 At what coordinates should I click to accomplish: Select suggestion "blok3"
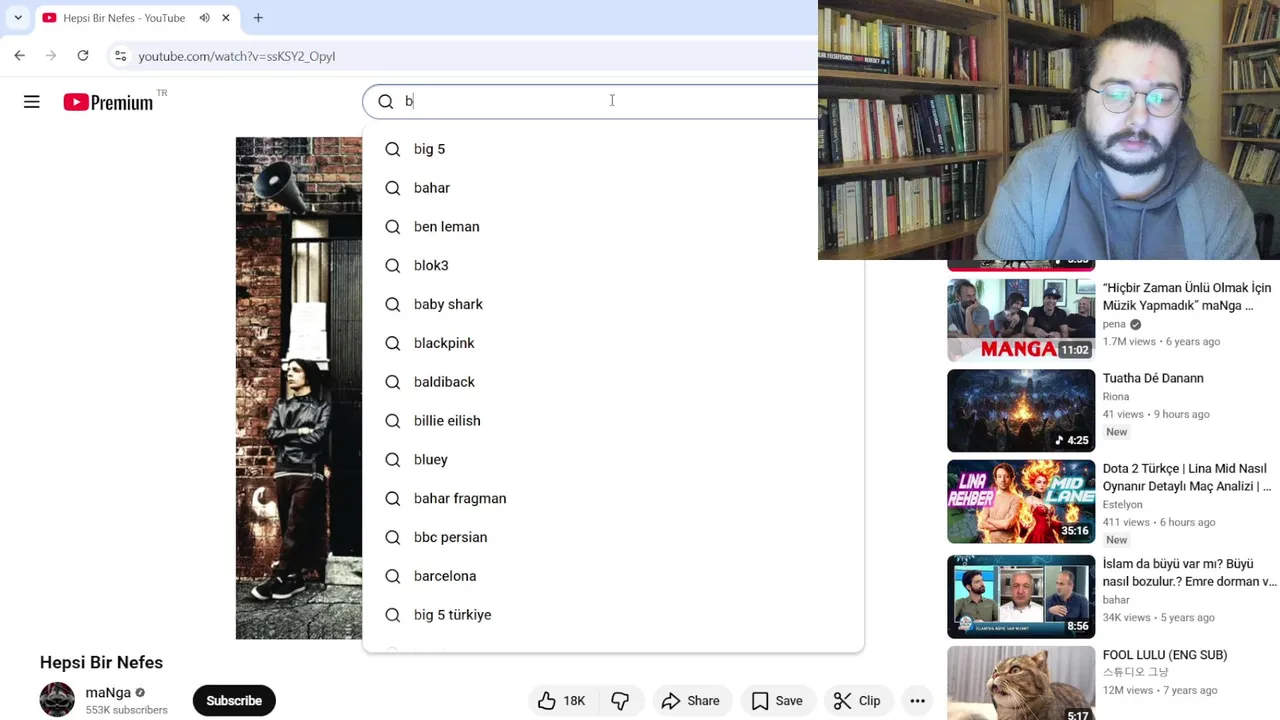613,265
